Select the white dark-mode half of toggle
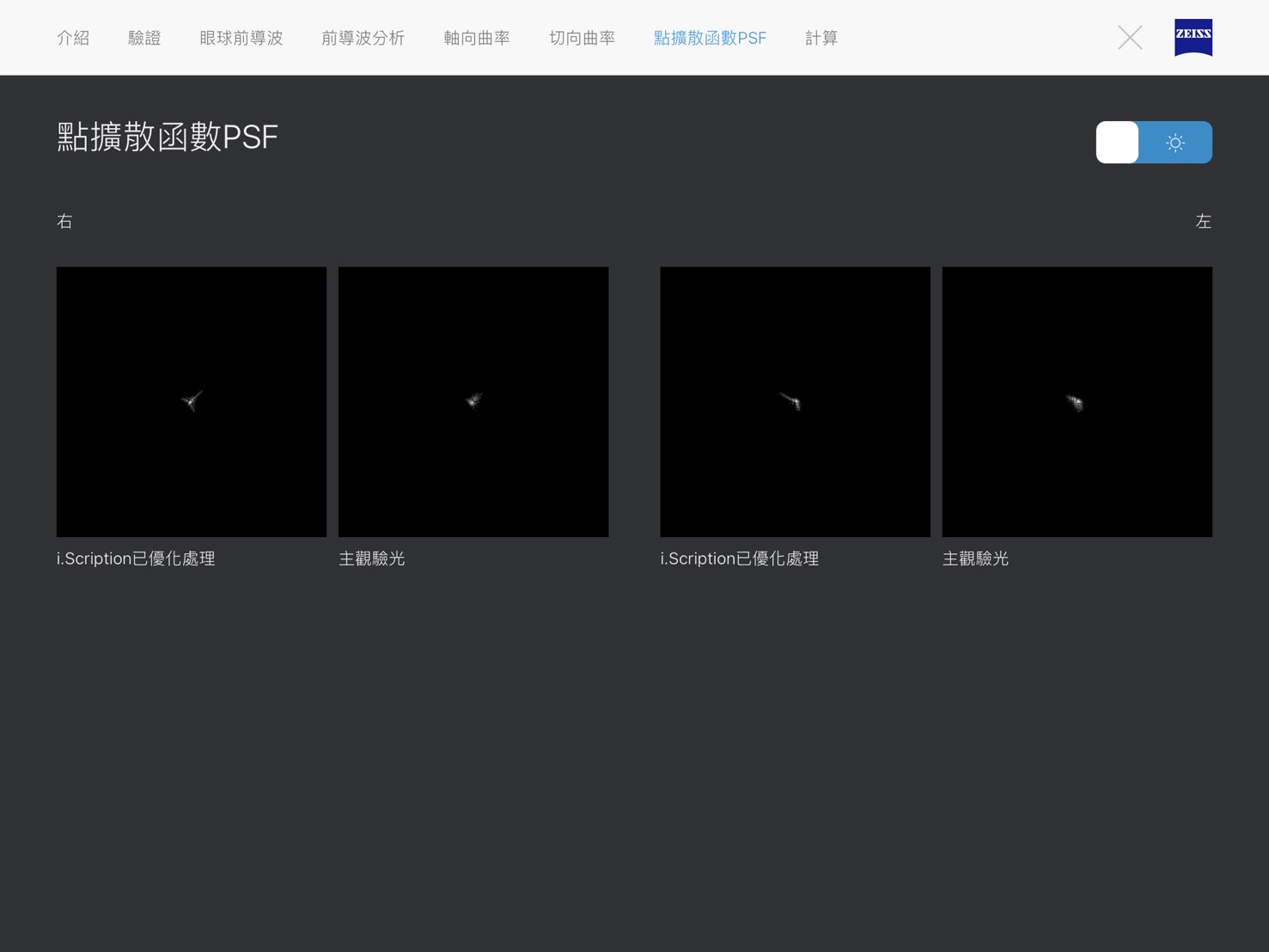The image size is (1269, 952). point(1117,143)
